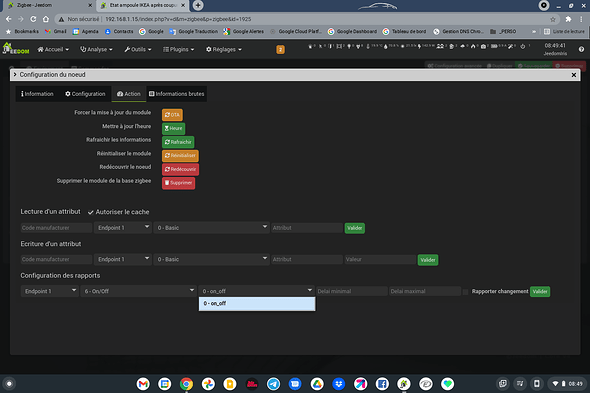The height and width of the screenshot is (393, 590).
Task: Collapse the 0 - on_off attribute combo box
Action: (257, 291)
